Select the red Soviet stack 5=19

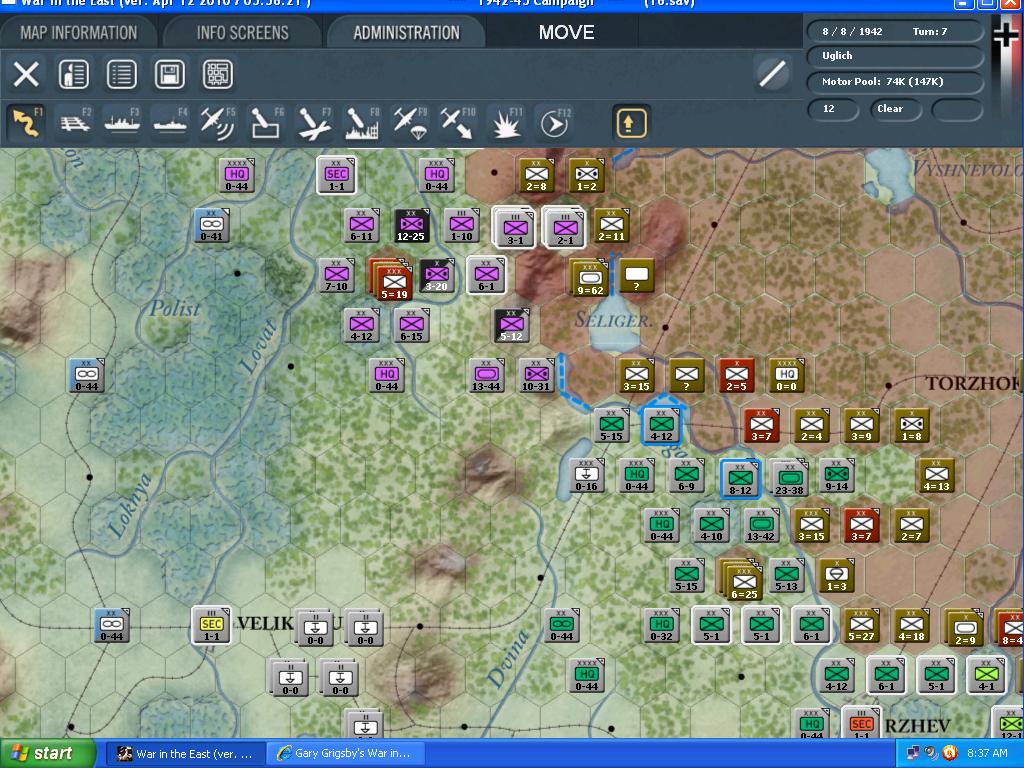pos(392,281)
